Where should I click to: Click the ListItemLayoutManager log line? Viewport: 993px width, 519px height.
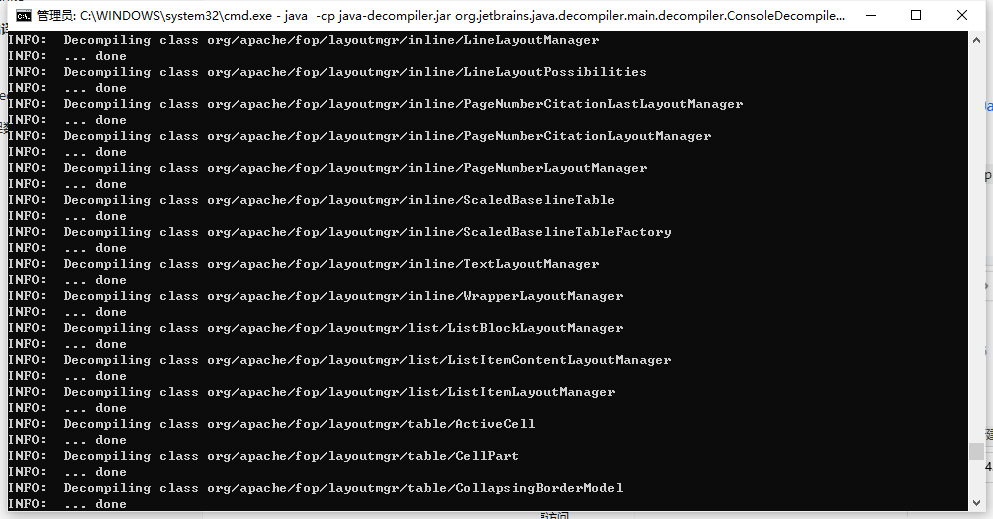(312, 392)
